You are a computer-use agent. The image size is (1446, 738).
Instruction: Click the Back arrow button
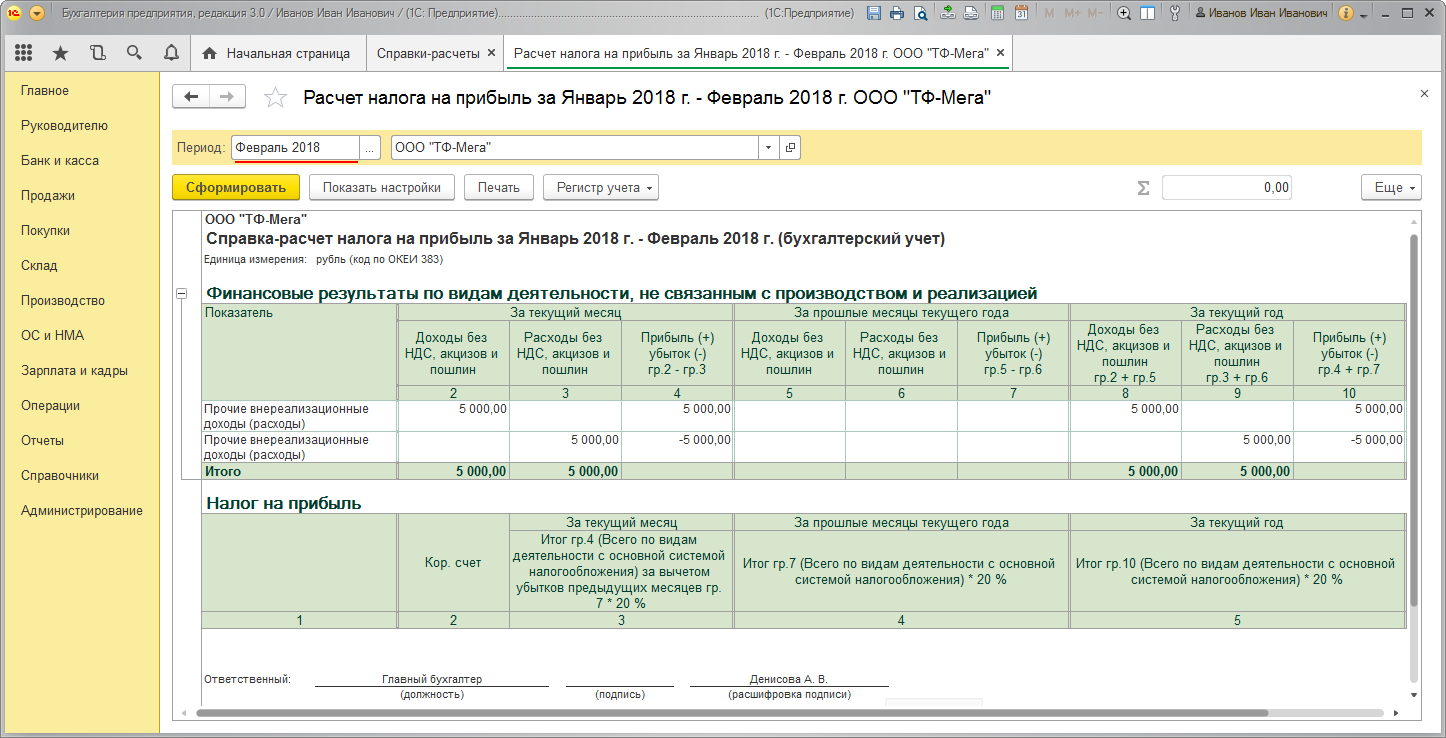point(191,97)
